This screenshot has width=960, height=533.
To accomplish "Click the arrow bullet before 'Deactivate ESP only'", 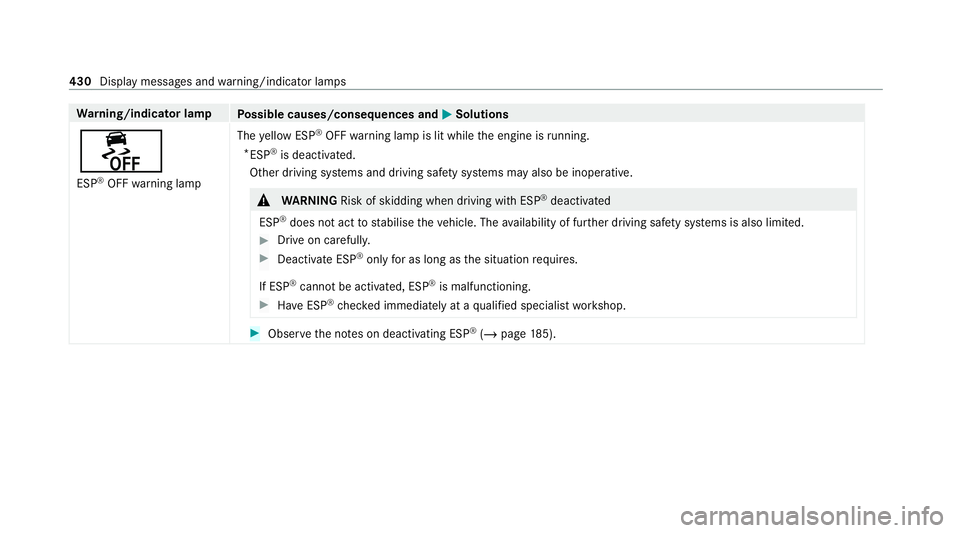I will [264, 259].
